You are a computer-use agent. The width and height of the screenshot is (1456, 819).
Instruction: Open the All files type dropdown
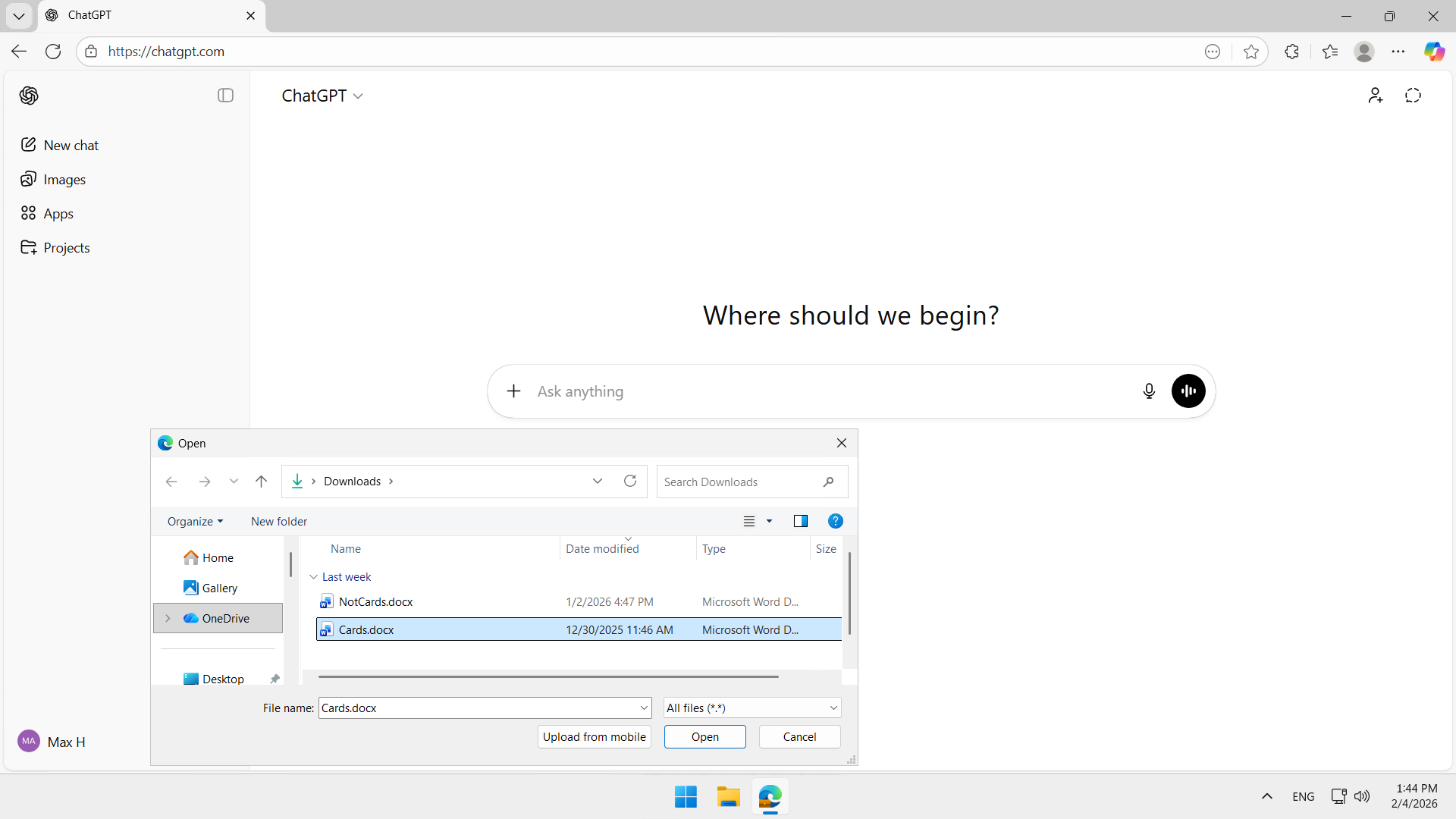(752, 708)
